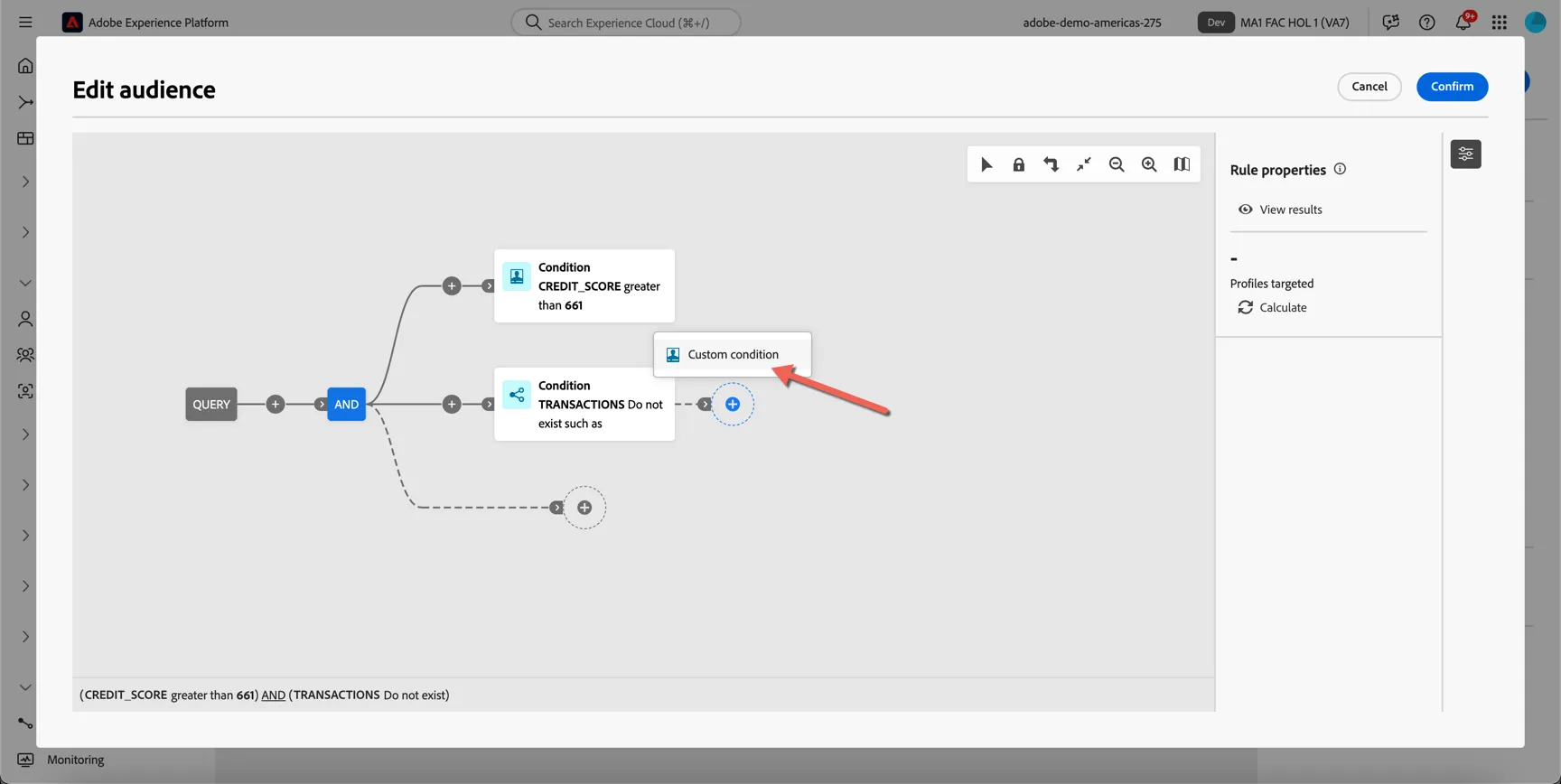Image resolution: width=1561 pixels, height=784 pixels.
Task: Select the pointer selection tool in canvas toolbar
Action: (986, 164)
